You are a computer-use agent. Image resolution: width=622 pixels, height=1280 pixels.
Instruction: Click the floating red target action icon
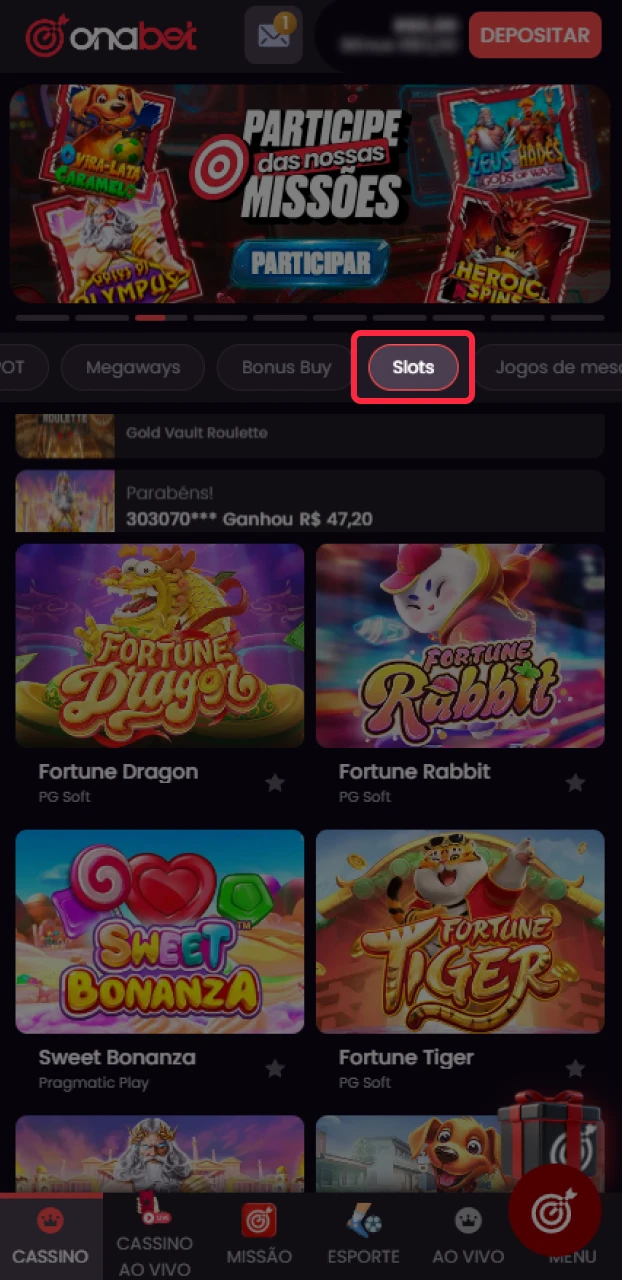pyautogui.click(x=554, y=1210)
